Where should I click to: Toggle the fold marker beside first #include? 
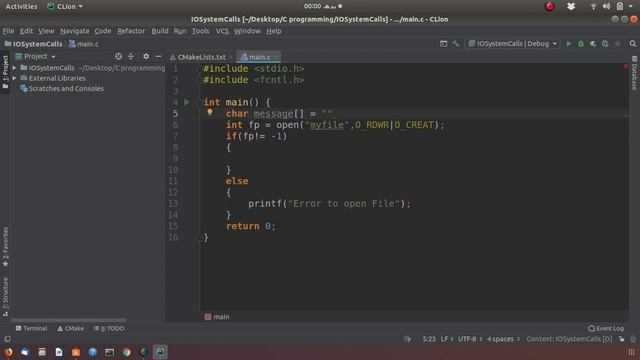200,69
